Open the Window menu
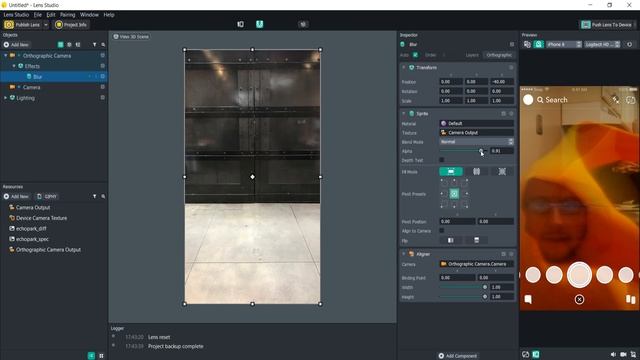The width and height of the screenshot is (640, 360). 89,15
